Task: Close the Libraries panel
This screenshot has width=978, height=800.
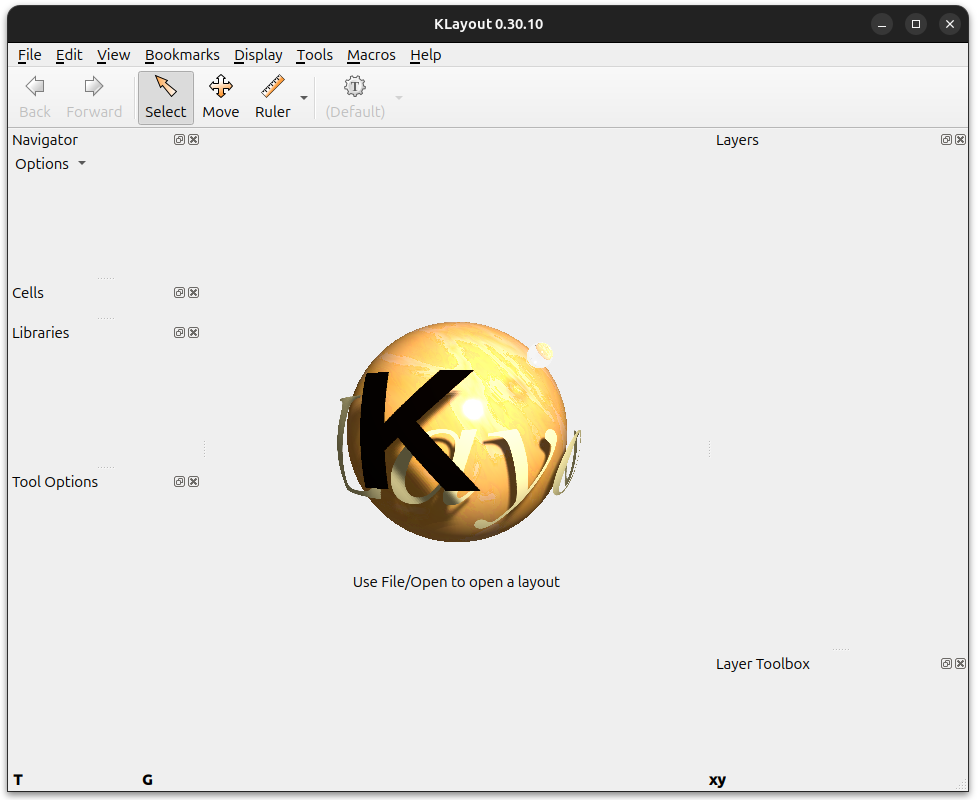Action: [194, 332]
